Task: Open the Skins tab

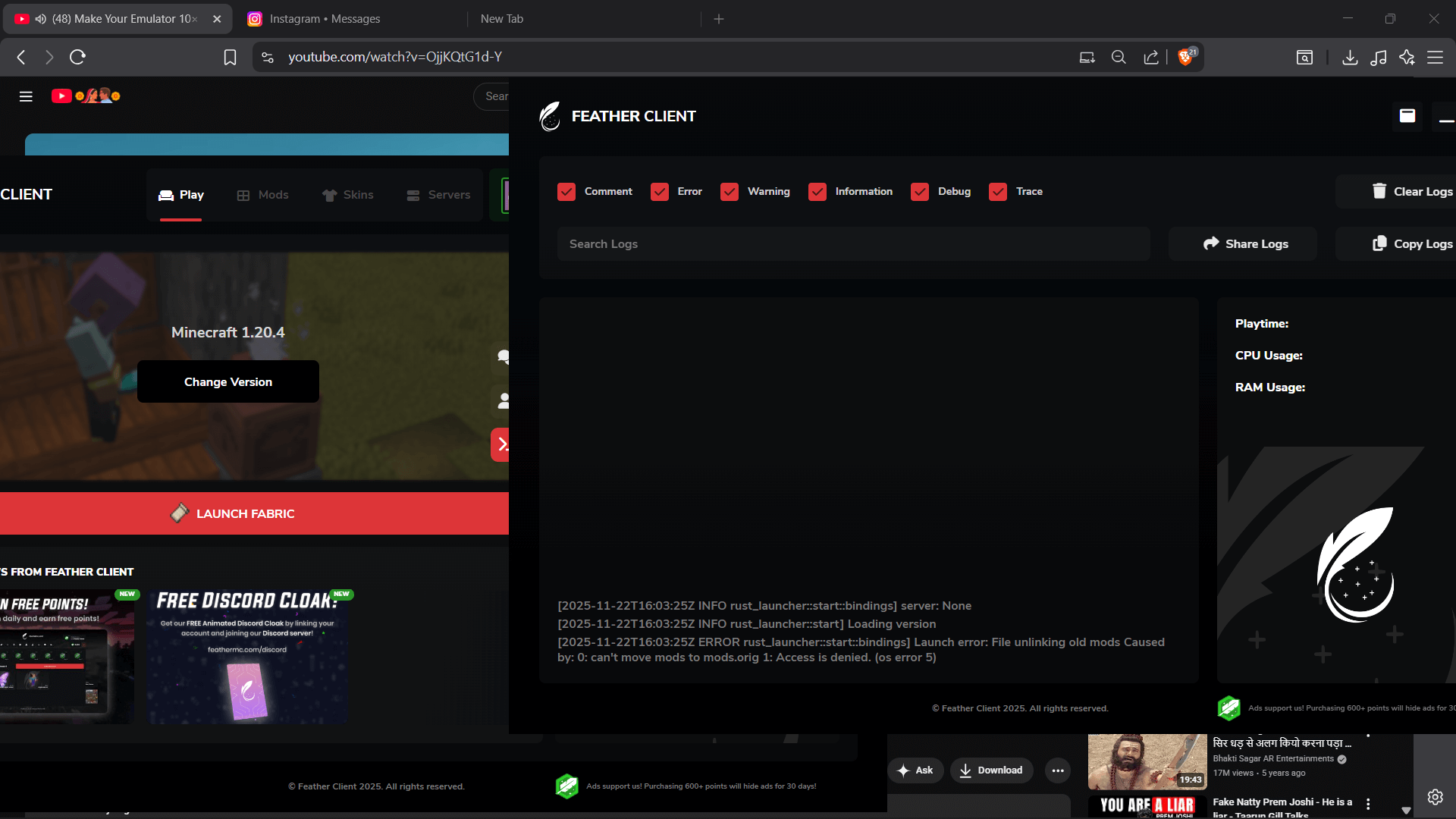Action: 348,195
